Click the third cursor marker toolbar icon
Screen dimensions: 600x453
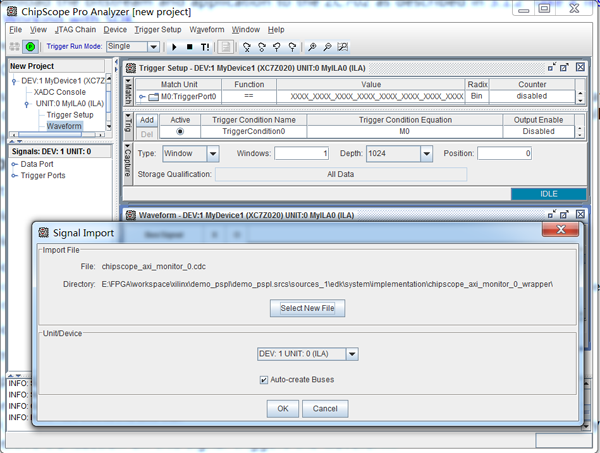tap(277, 47)
